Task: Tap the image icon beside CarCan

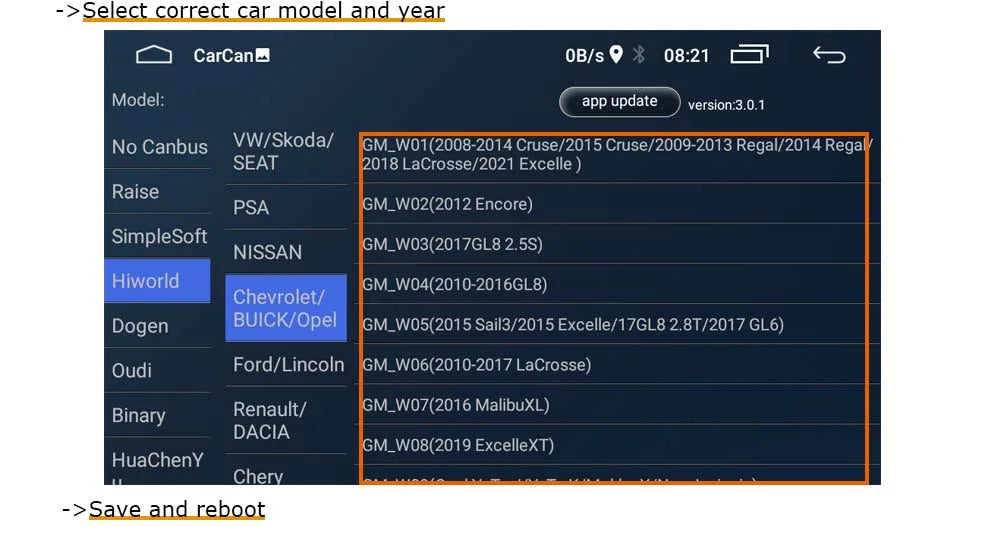Action: click(263, 56)
